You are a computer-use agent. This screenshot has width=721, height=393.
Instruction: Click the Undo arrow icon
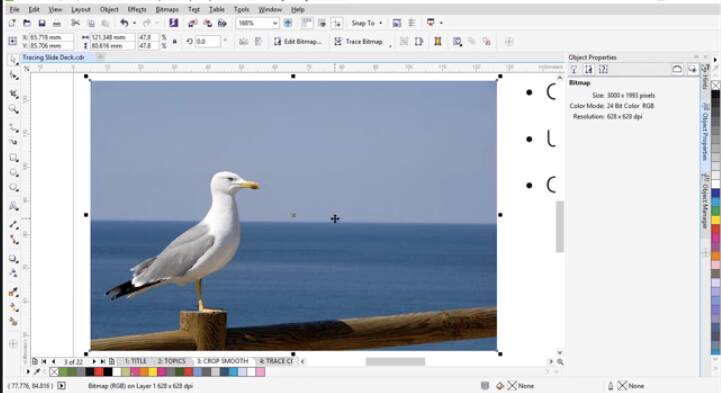124,23
